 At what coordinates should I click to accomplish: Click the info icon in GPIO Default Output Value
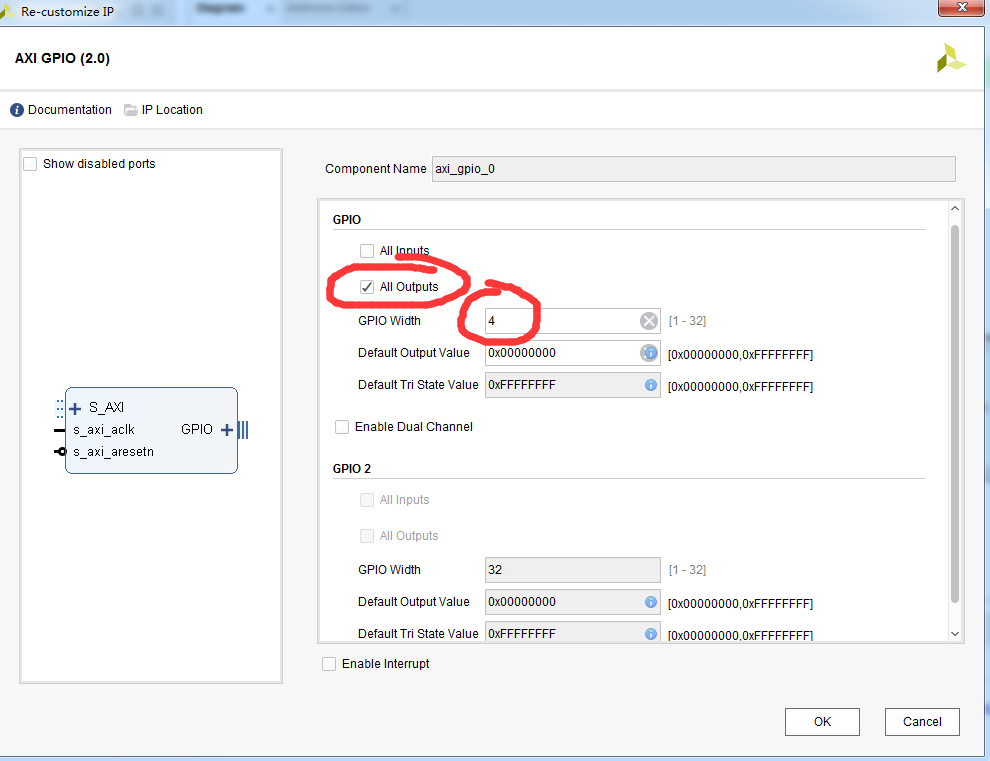[649, 353]
